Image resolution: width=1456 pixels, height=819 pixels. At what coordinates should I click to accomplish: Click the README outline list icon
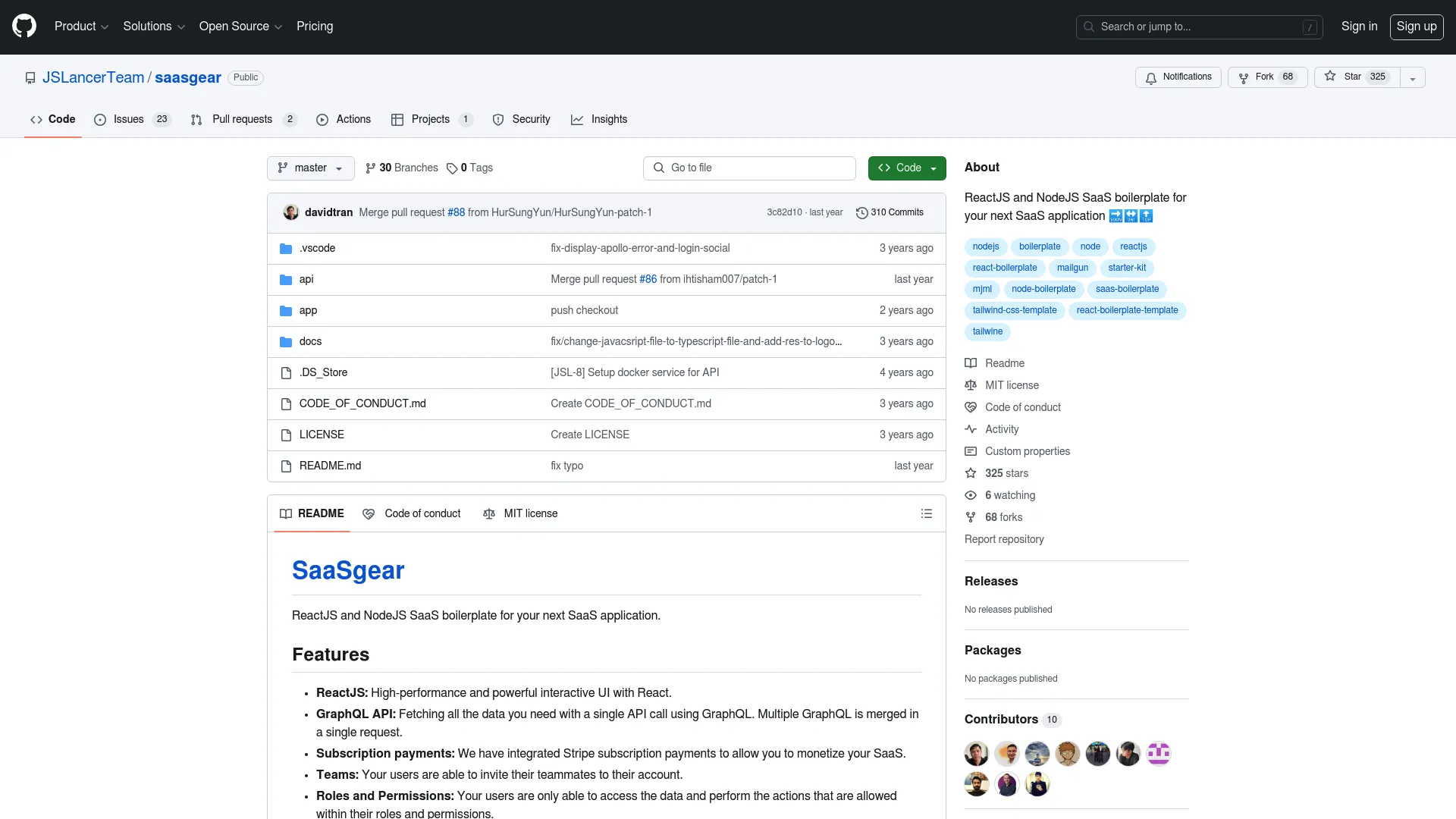click(926, 514)
